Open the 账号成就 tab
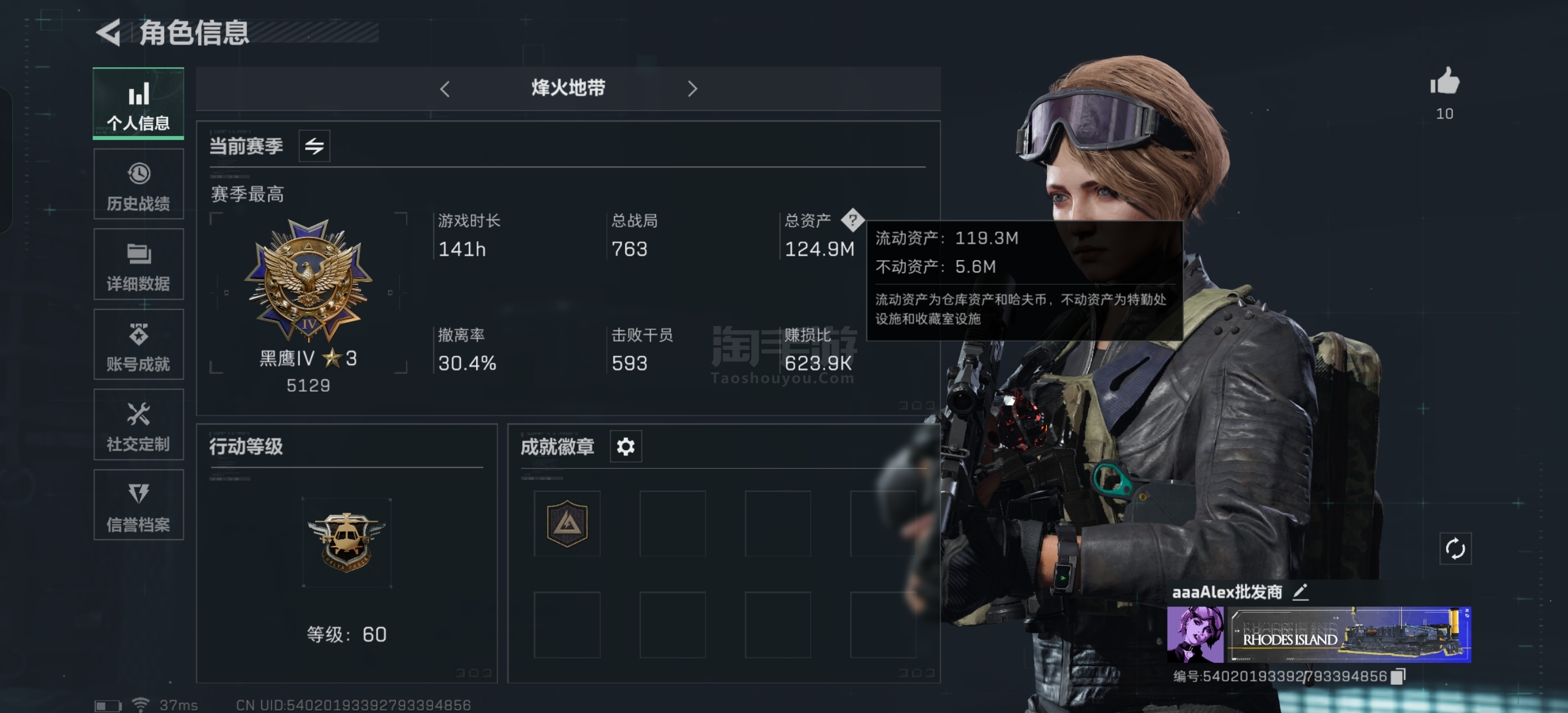The width and height of the screenshot is (1568, 713). [x=139, y=345]
